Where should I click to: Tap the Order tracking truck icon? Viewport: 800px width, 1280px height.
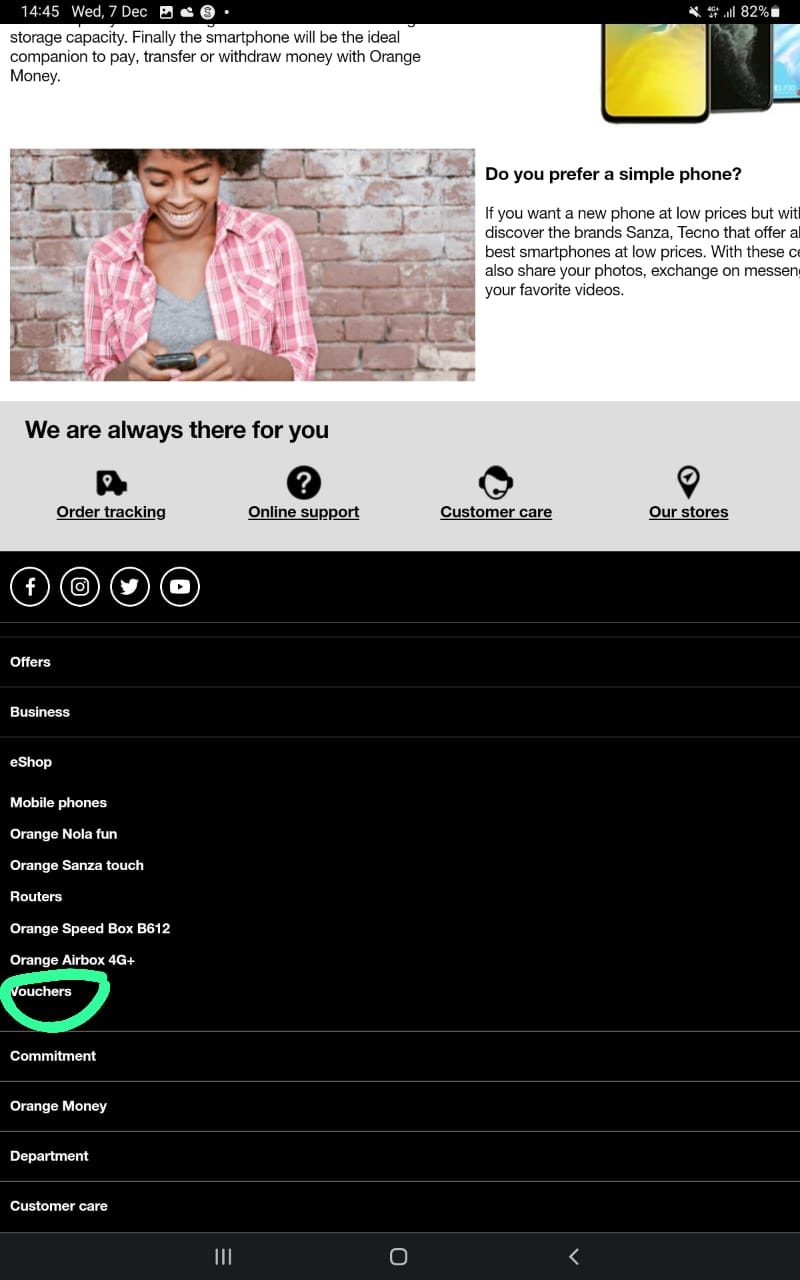pyautogui.click(x=111, y=483)
